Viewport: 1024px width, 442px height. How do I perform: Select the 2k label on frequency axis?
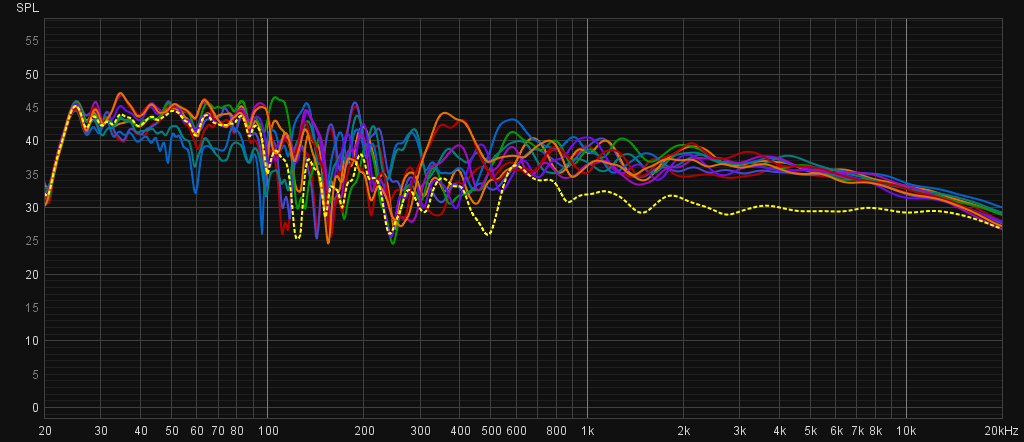tap(684, 431)
